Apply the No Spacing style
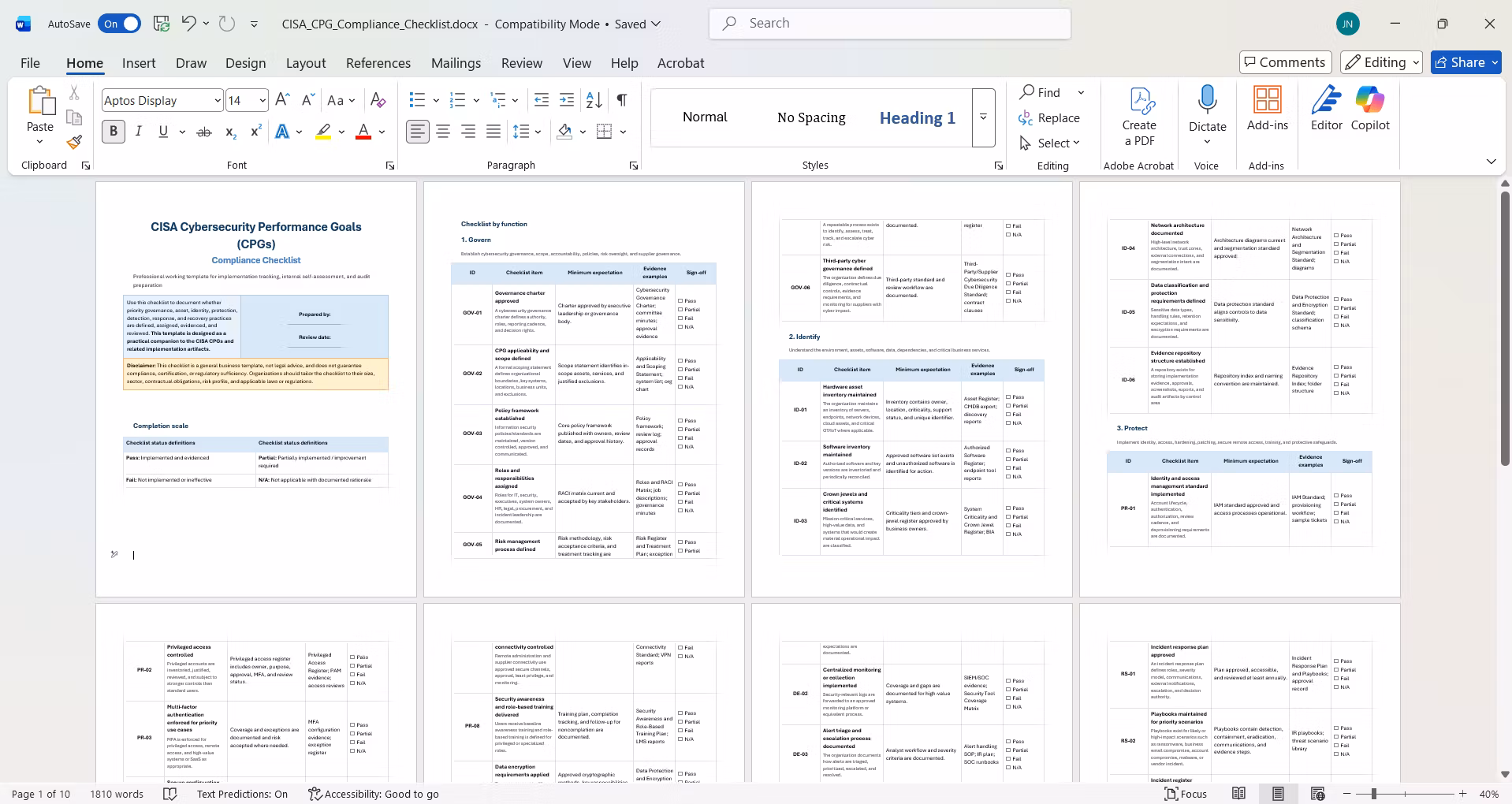Image resolution: width=1512 pixels, height=804 pixels. [811, 117]
